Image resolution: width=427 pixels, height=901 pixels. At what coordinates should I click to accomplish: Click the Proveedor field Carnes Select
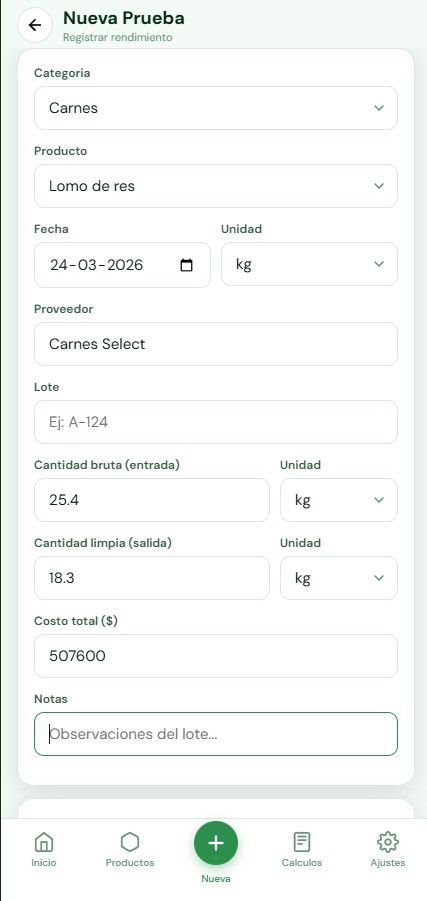tap(216, 344)
